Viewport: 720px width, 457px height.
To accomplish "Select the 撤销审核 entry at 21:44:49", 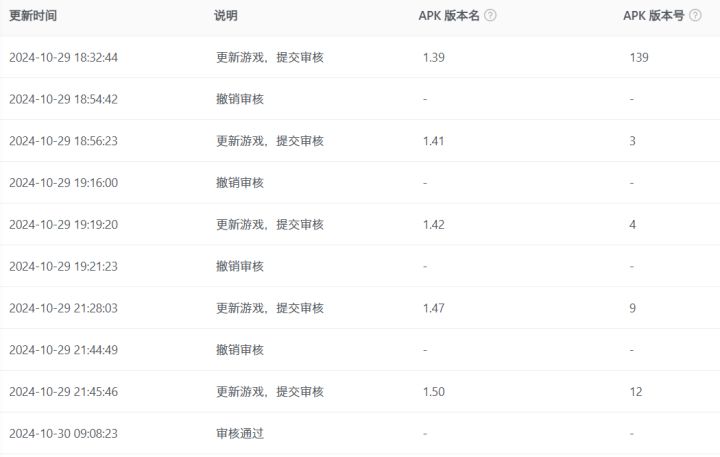I will (240, 350).
